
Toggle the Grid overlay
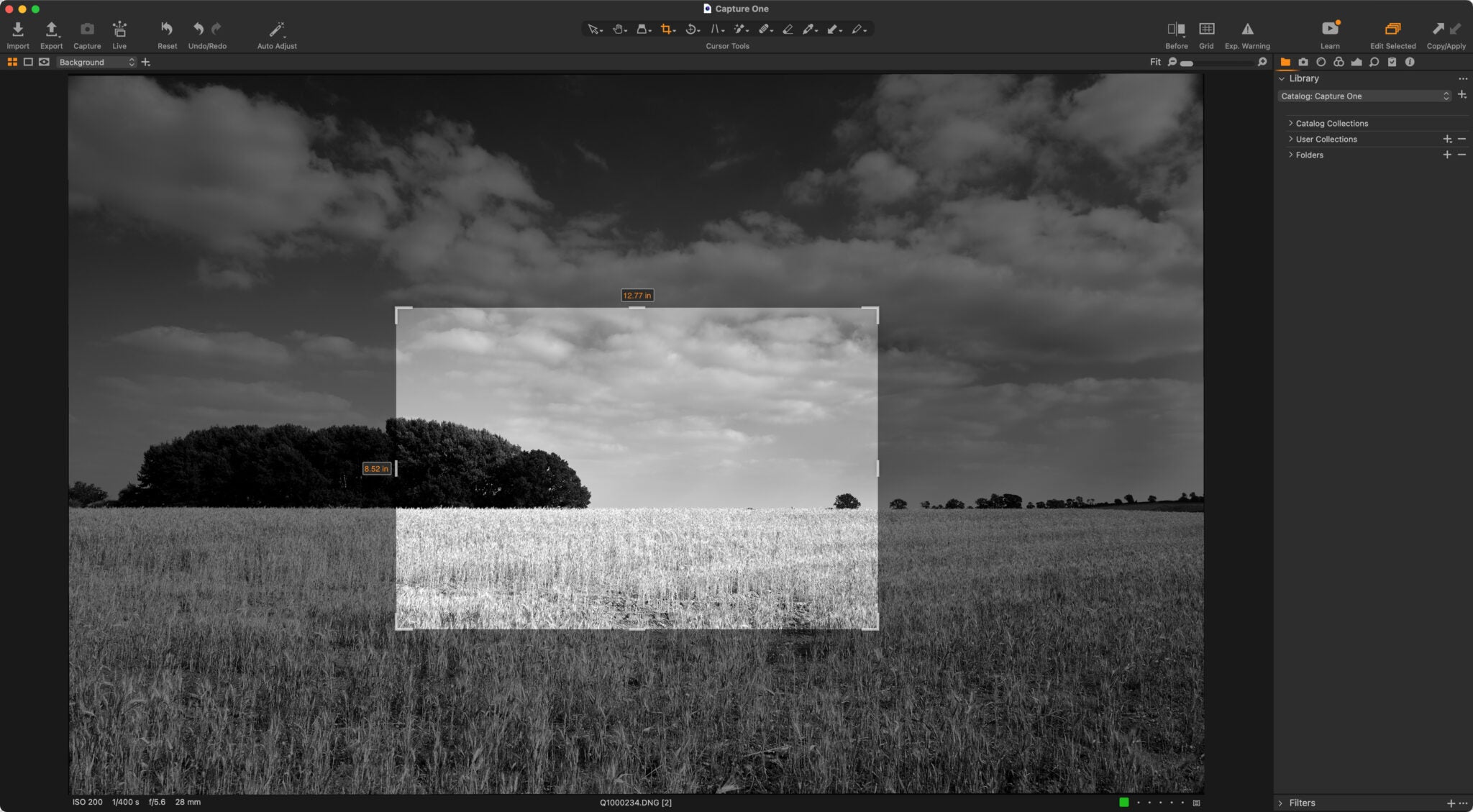coord(1206,29)
